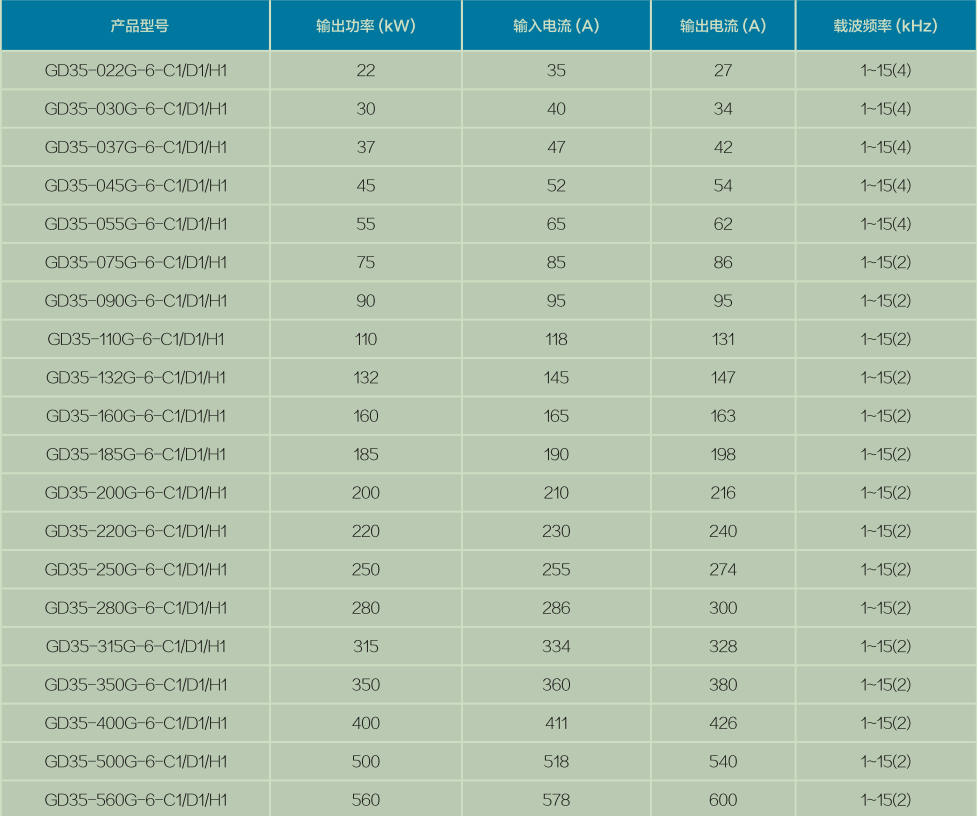
Task: Click carrier frequency cell in GD35-075G row
Action: [x=886, y=262]
